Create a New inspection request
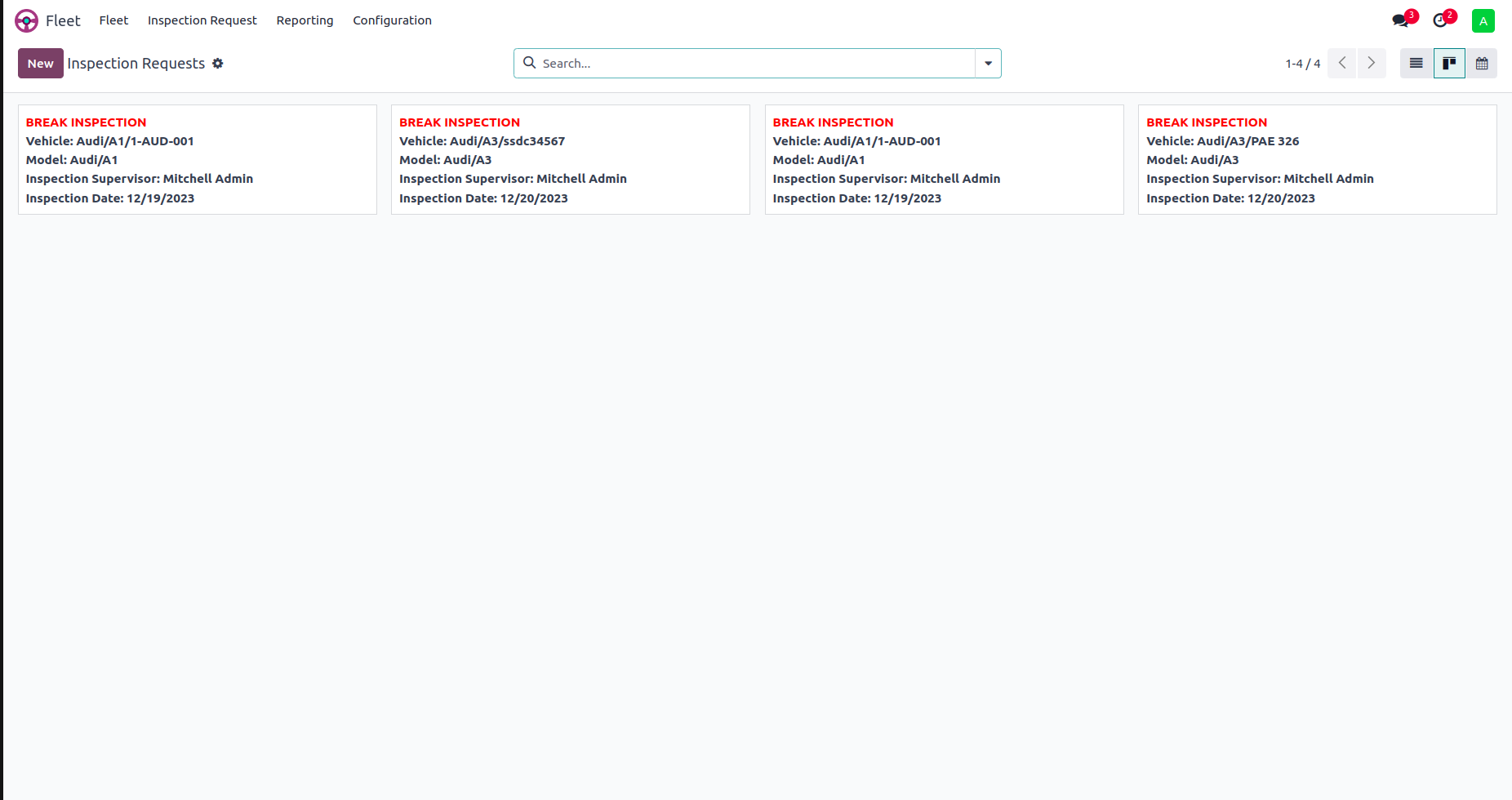Viewport: 1512px width, 800px height. [x=41, y=64]
